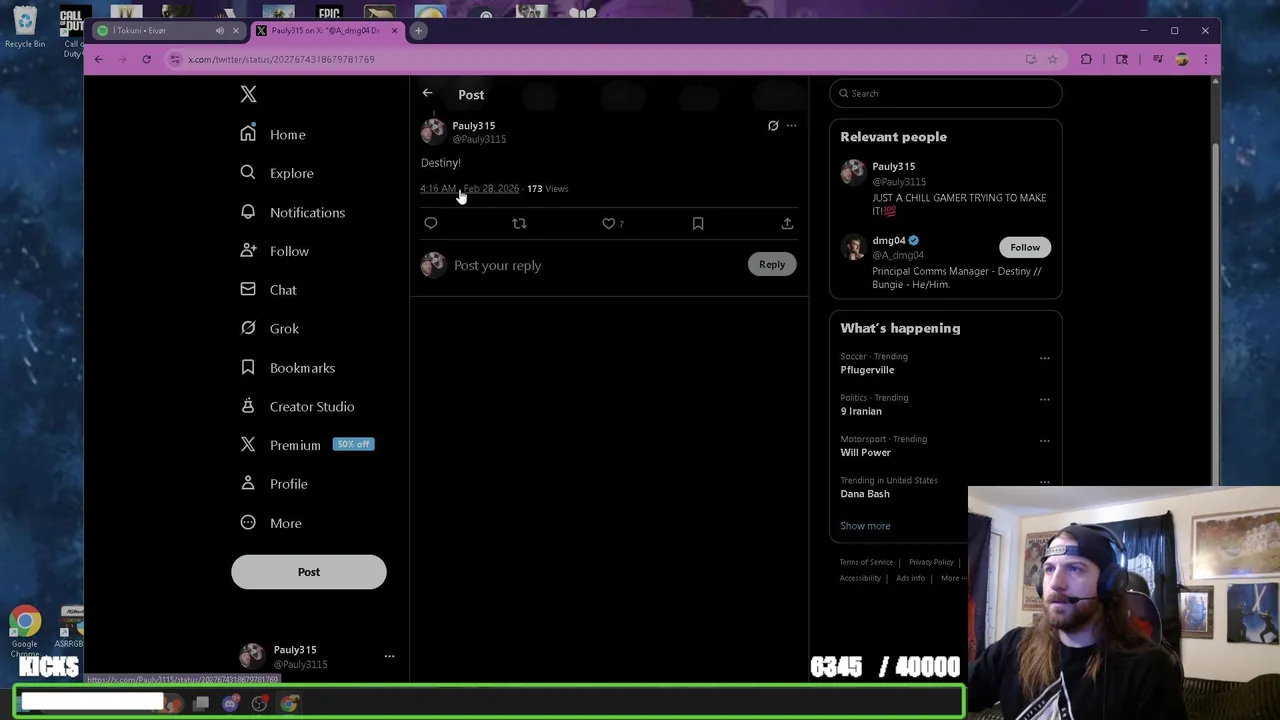Like the post with the heart icon

click(x=608, y=223)
